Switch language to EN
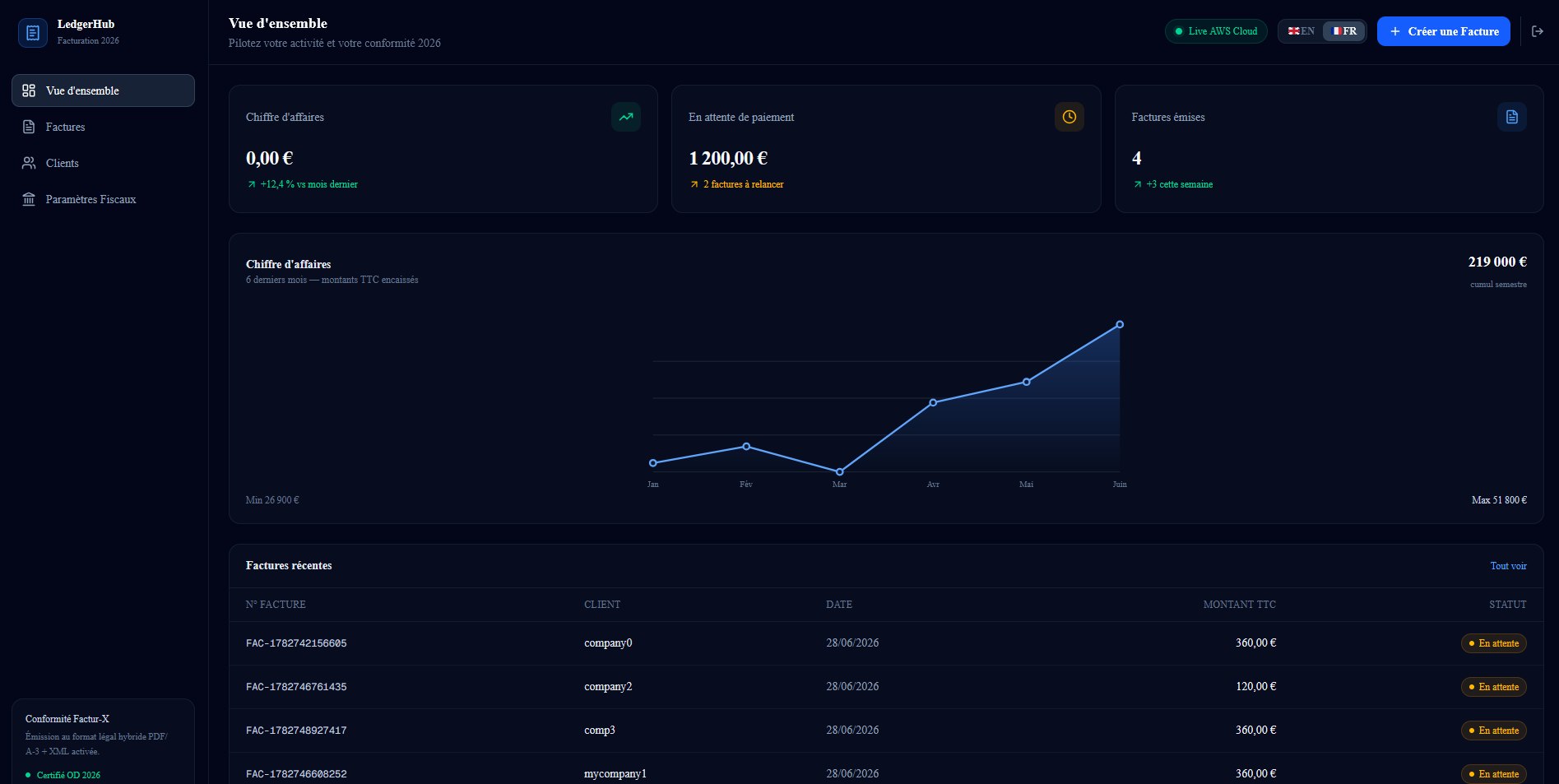The image size is (1559, 784). 1301,31
